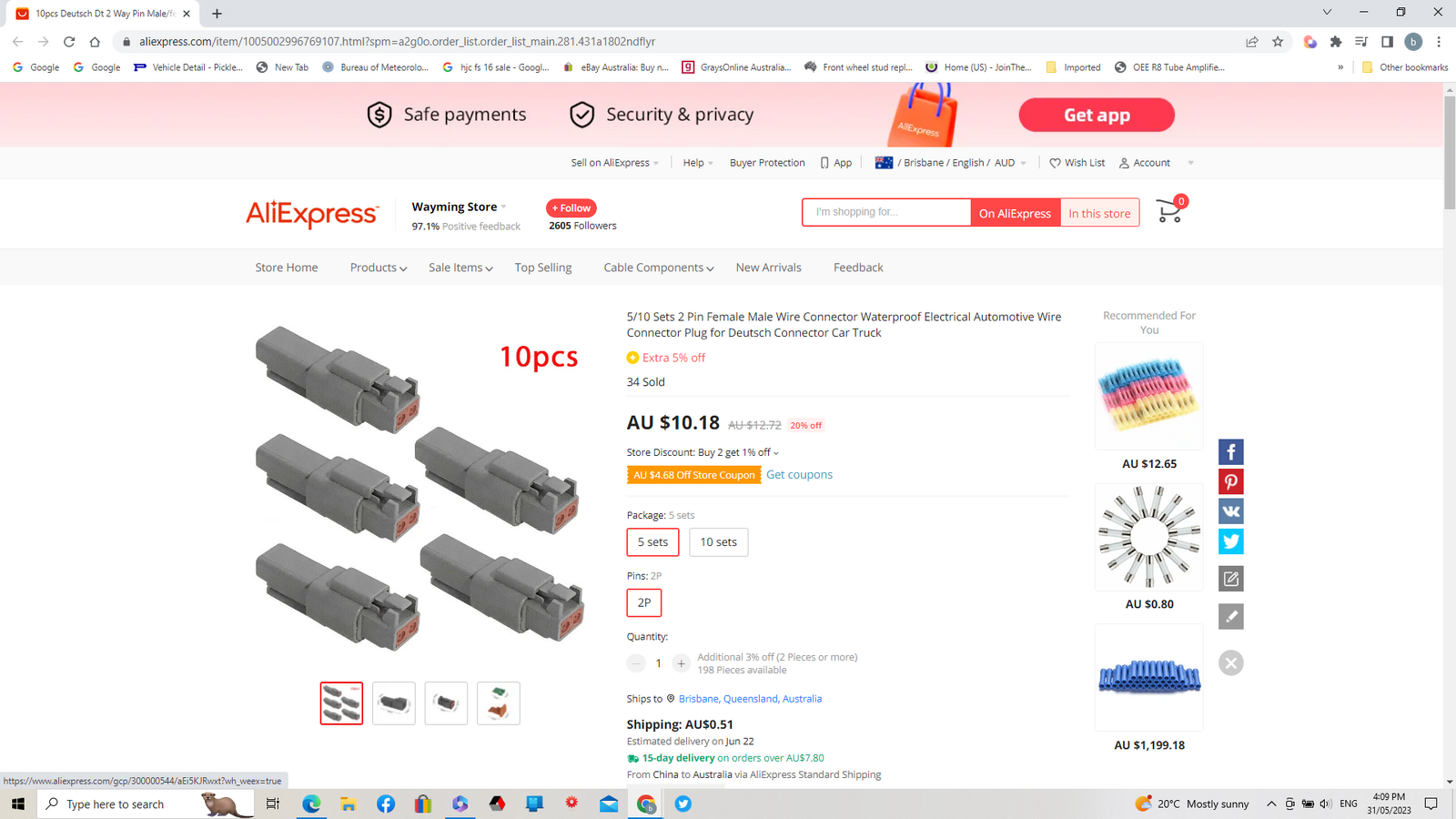
Task: Click AliExpress logo
Action: [311, 214]
